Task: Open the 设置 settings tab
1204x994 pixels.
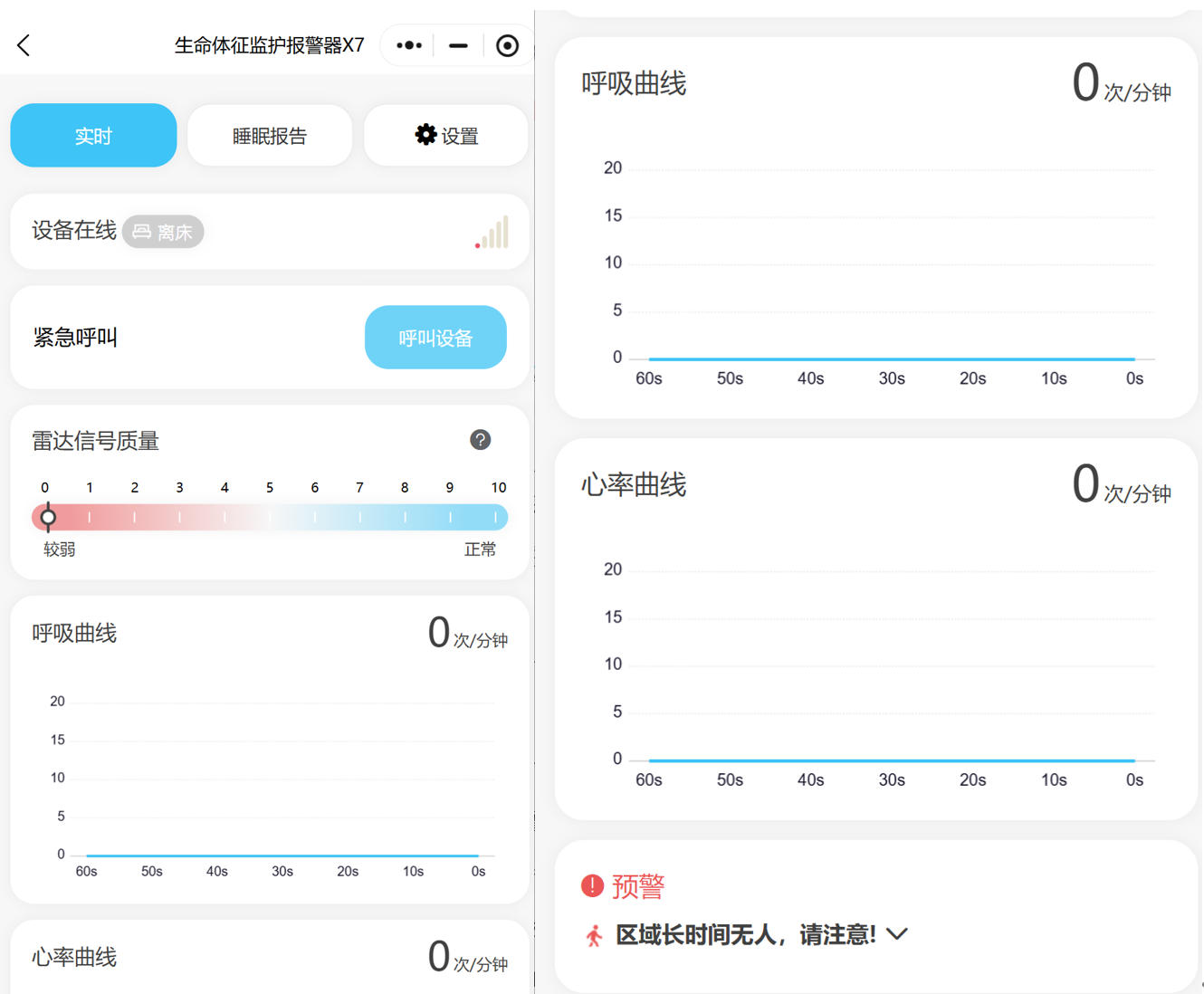Action: [x=446, y=136]
